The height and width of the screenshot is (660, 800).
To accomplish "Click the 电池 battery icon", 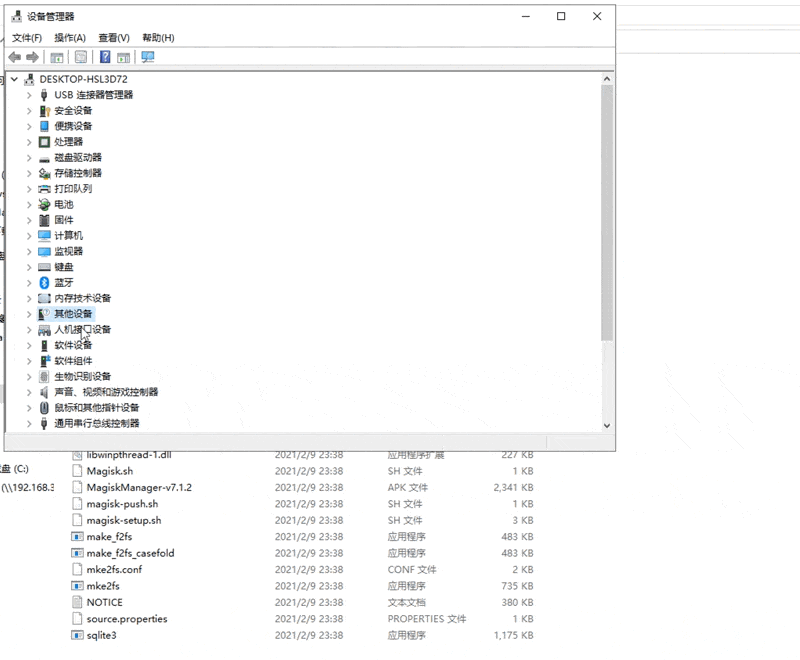I will click(44, 205).
